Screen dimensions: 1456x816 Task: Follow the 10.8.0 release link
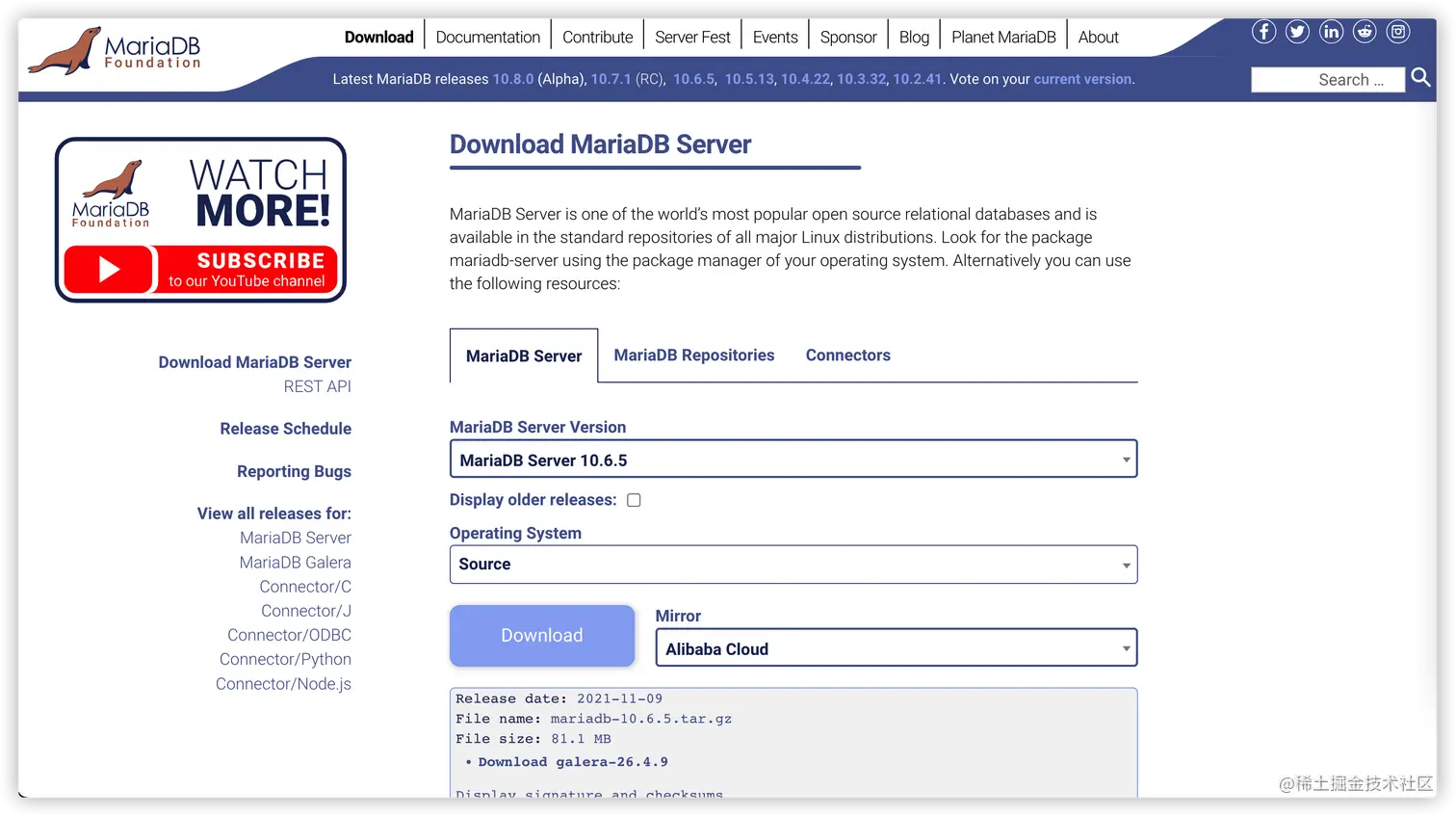coord(513,79)
